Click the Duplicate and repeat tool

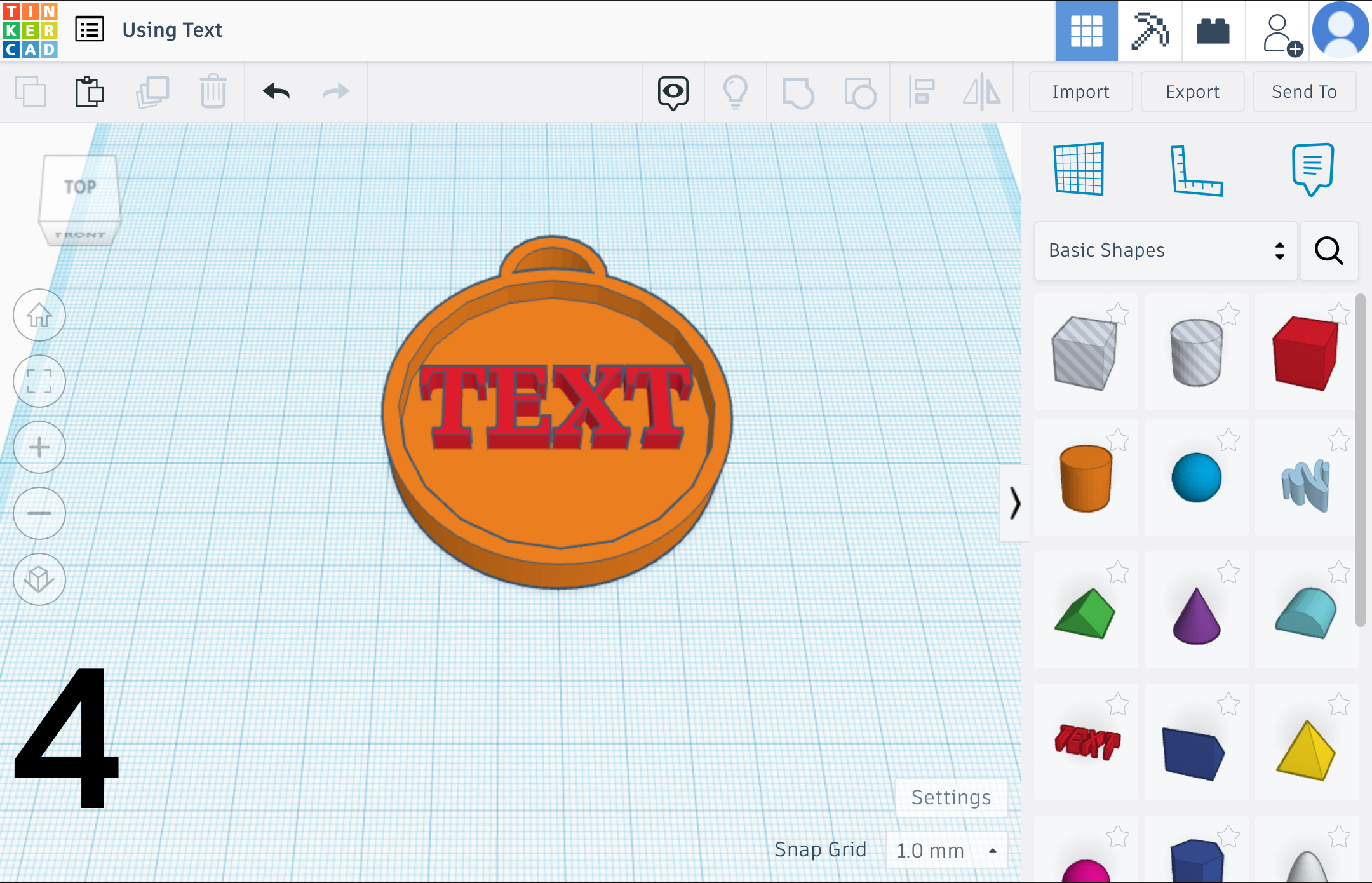point(152,92)
